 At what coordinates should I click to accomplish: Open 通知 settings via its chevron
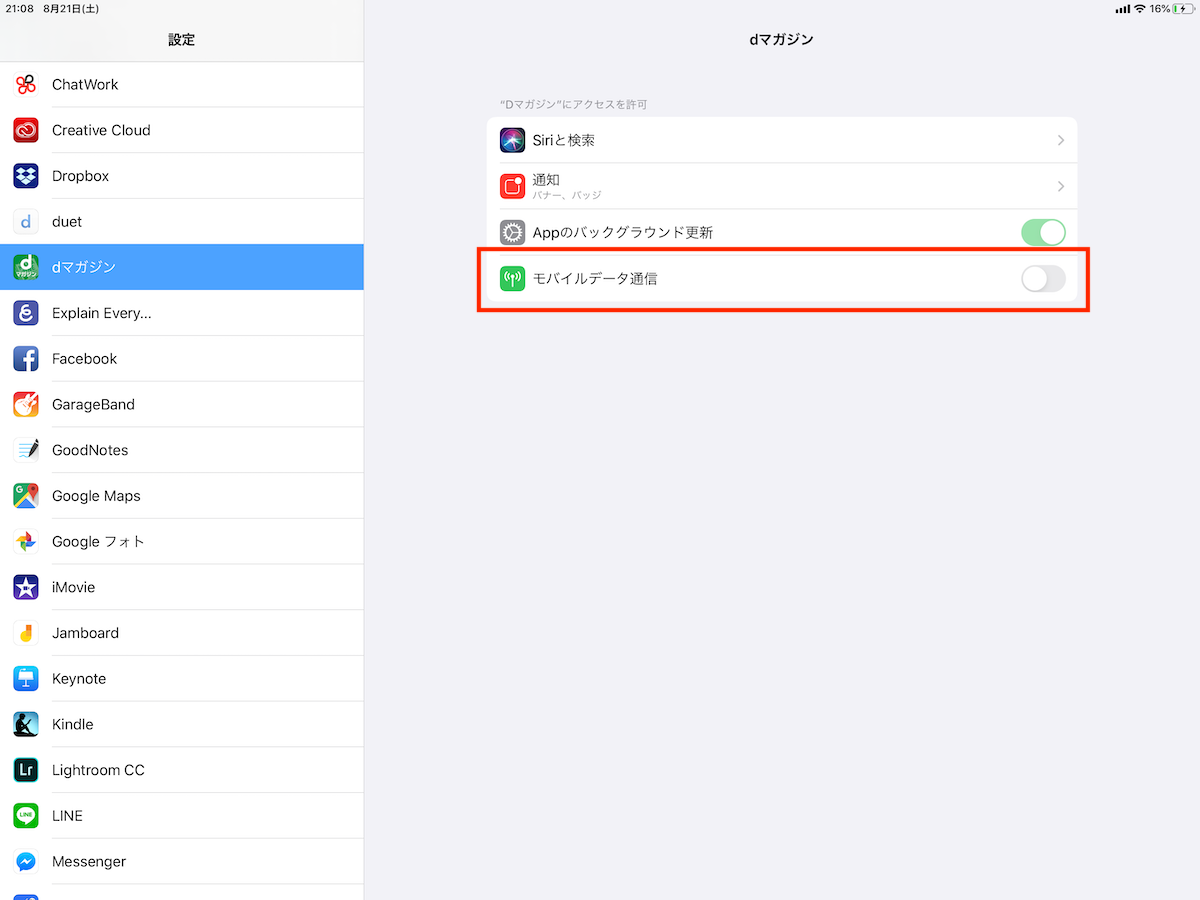point(1061,186)
